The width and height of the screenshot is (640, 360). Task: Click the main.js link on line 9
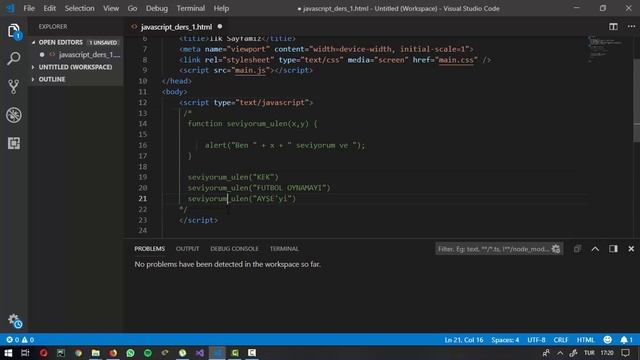[250, 70]
